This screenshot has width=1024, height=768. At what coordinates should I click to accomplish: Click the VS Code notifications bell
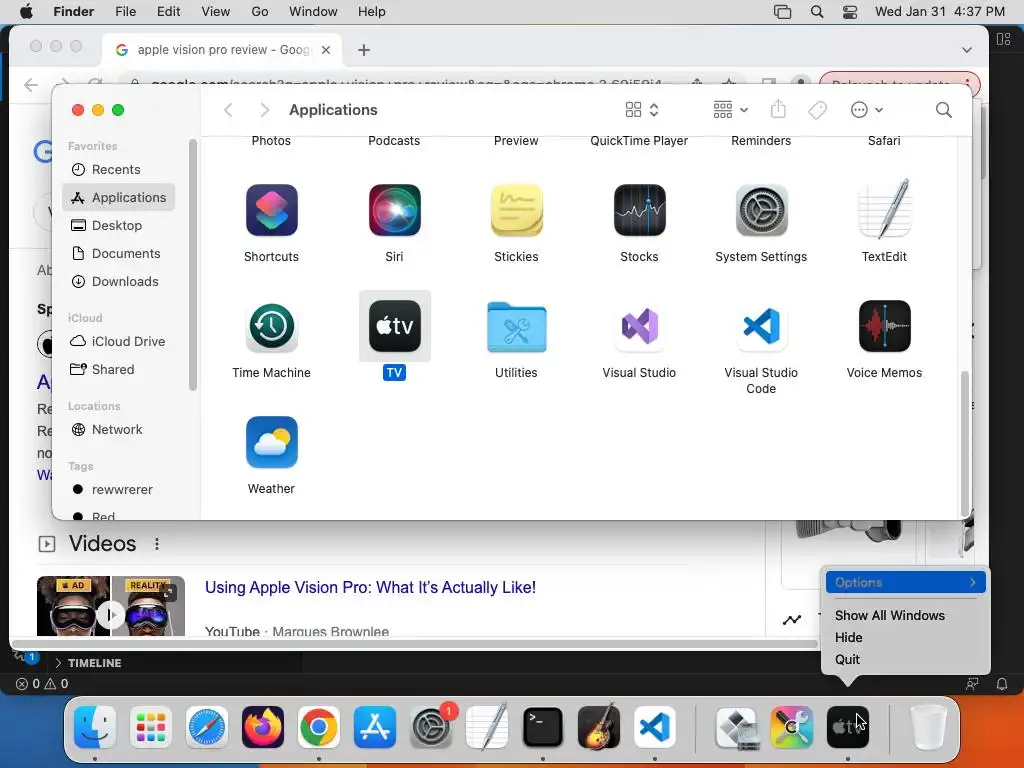click(x=1002, y=684)
